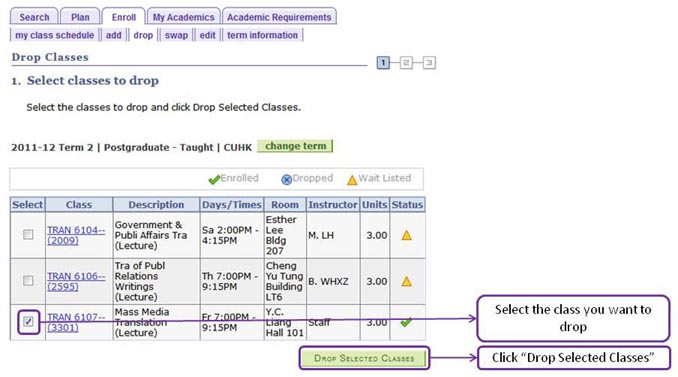
Task: Click the Instructor column header
Action: 333,204
